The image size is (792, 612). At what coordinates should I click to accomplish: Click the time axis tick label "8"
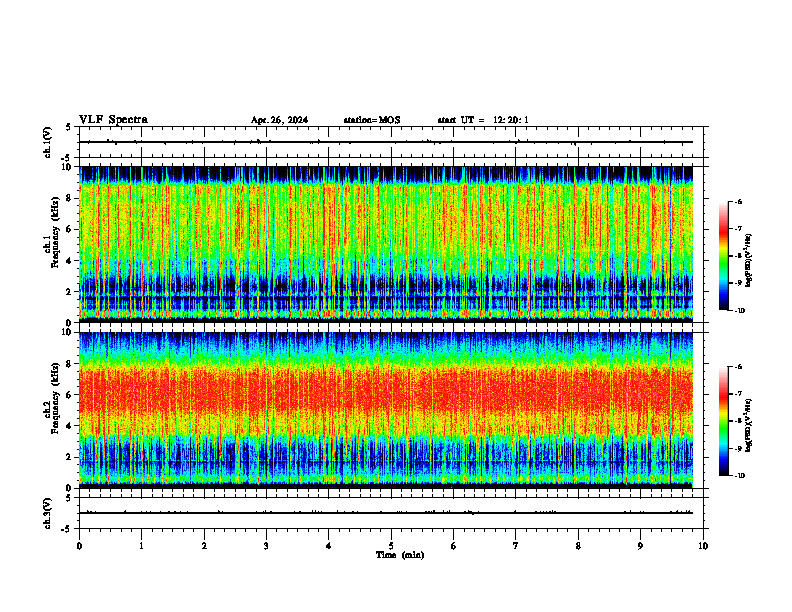click(x=578, y=546)
